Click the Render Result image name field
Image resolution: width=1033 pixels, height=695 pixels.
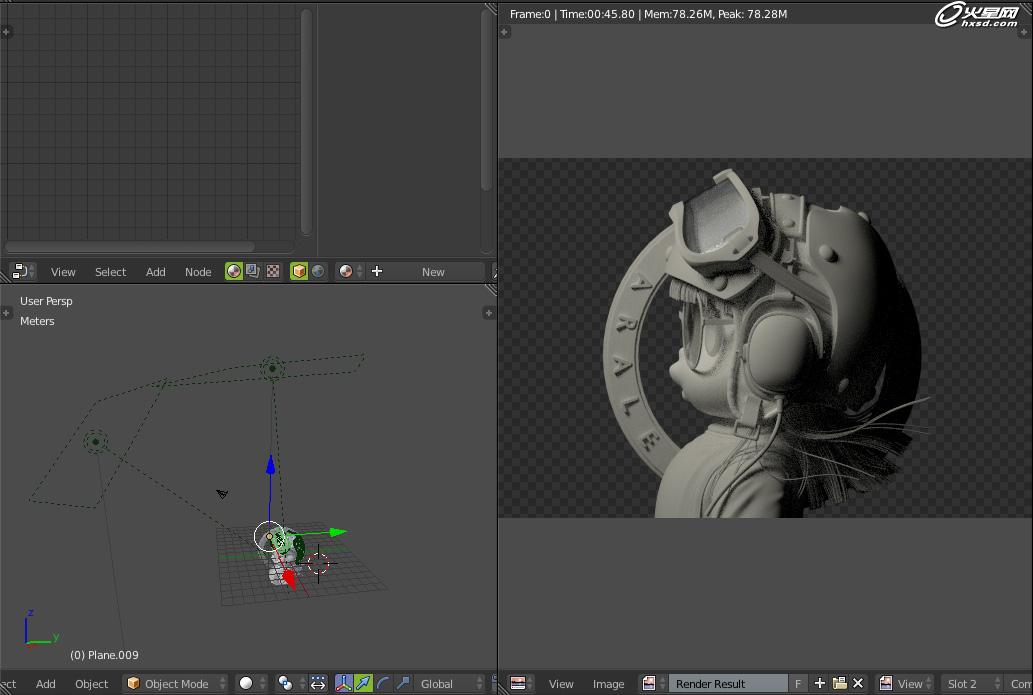point(727,684)
